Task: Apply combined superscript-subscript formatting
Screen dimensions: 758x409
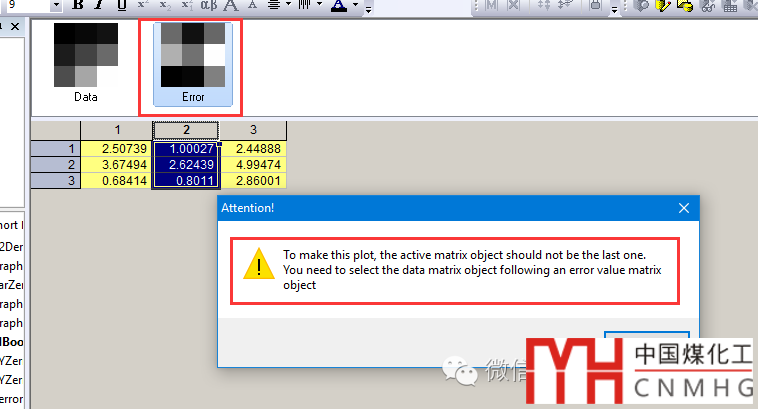Action: point(187,5)
